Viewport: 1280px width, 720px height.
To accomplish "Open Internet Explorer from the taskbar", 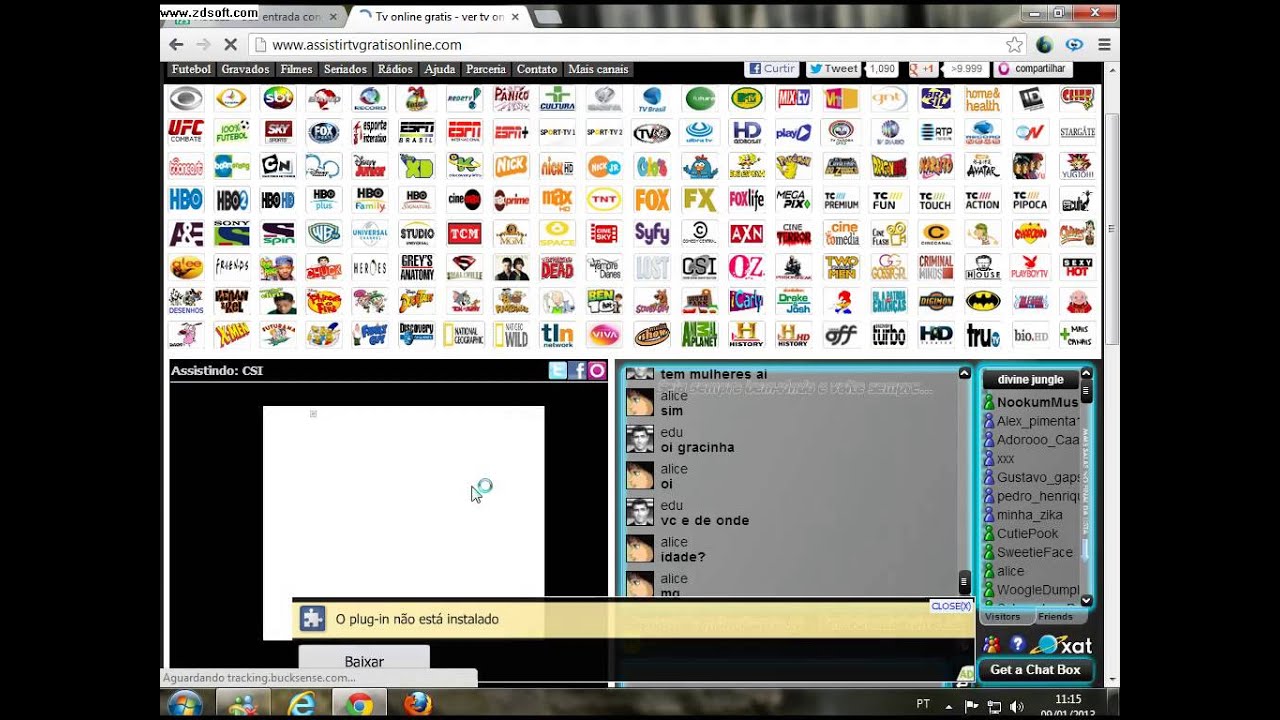I will click(x=301, y=704).
